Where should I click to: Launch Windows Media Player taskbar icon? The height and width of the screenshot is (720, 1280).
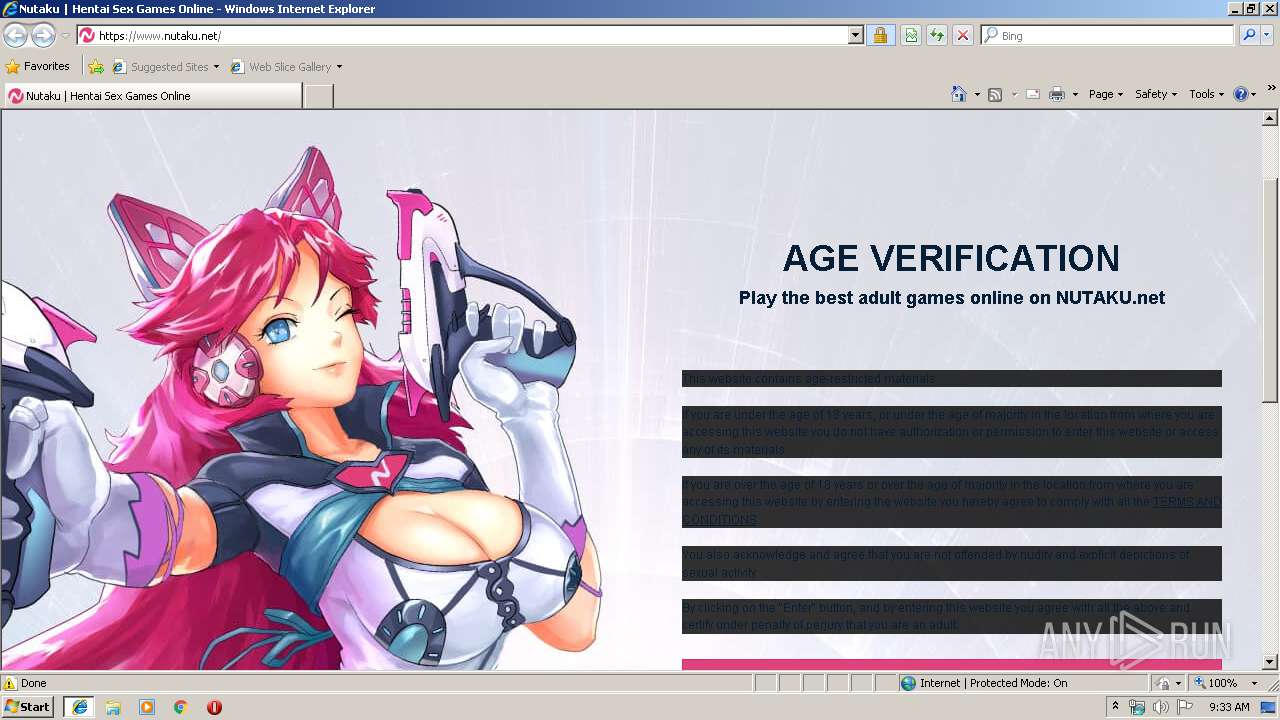pyautogui.click(x=147, y=707)
